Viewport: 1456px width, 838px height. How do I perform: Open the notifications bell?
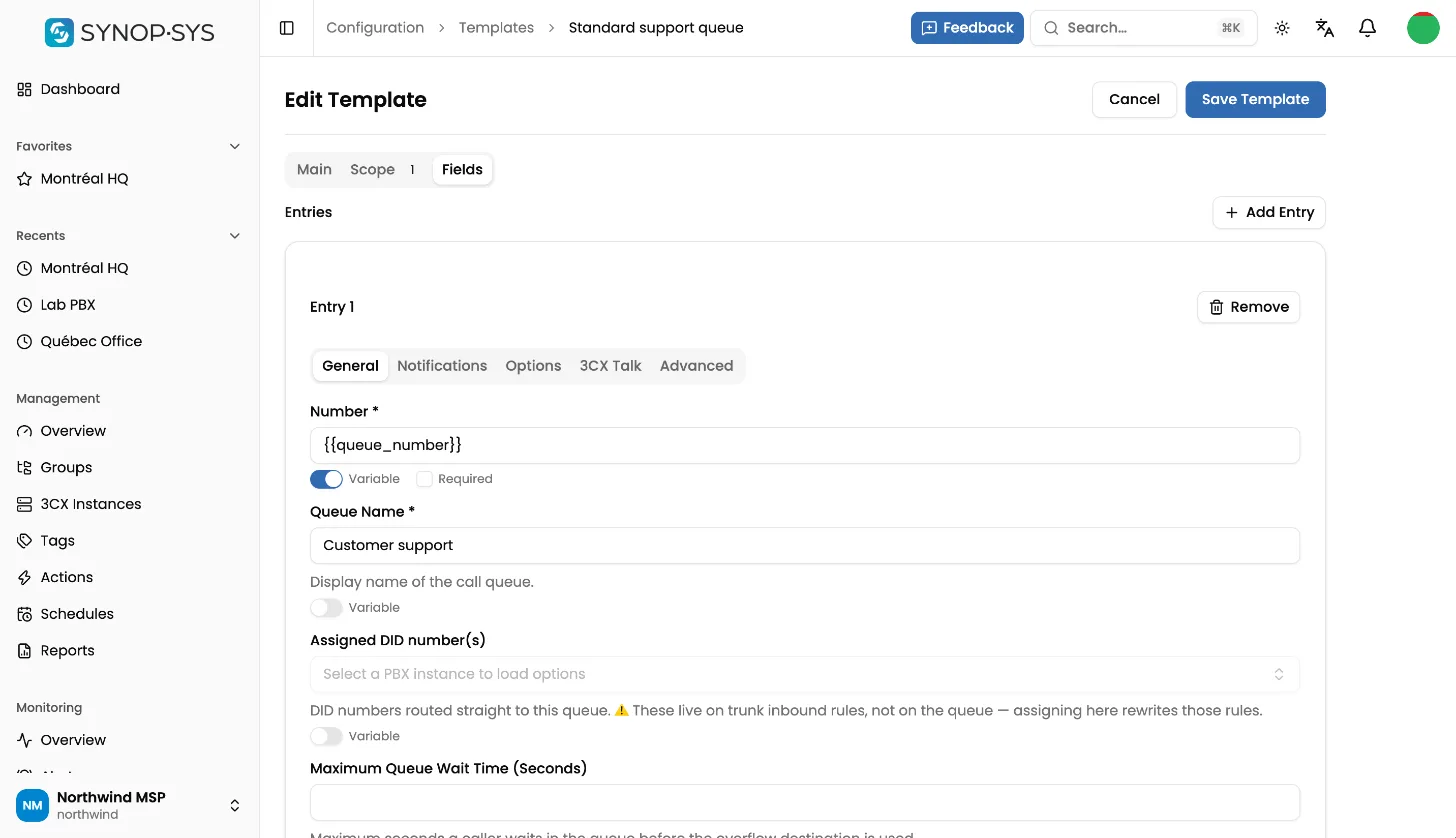pyautogui.click(x=1368, y=28)
